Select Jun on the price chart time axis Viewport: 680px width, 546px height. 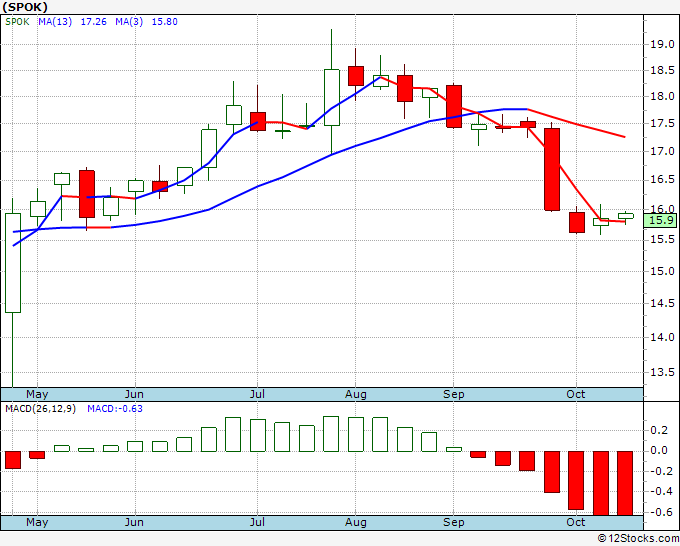coord(134,394)
